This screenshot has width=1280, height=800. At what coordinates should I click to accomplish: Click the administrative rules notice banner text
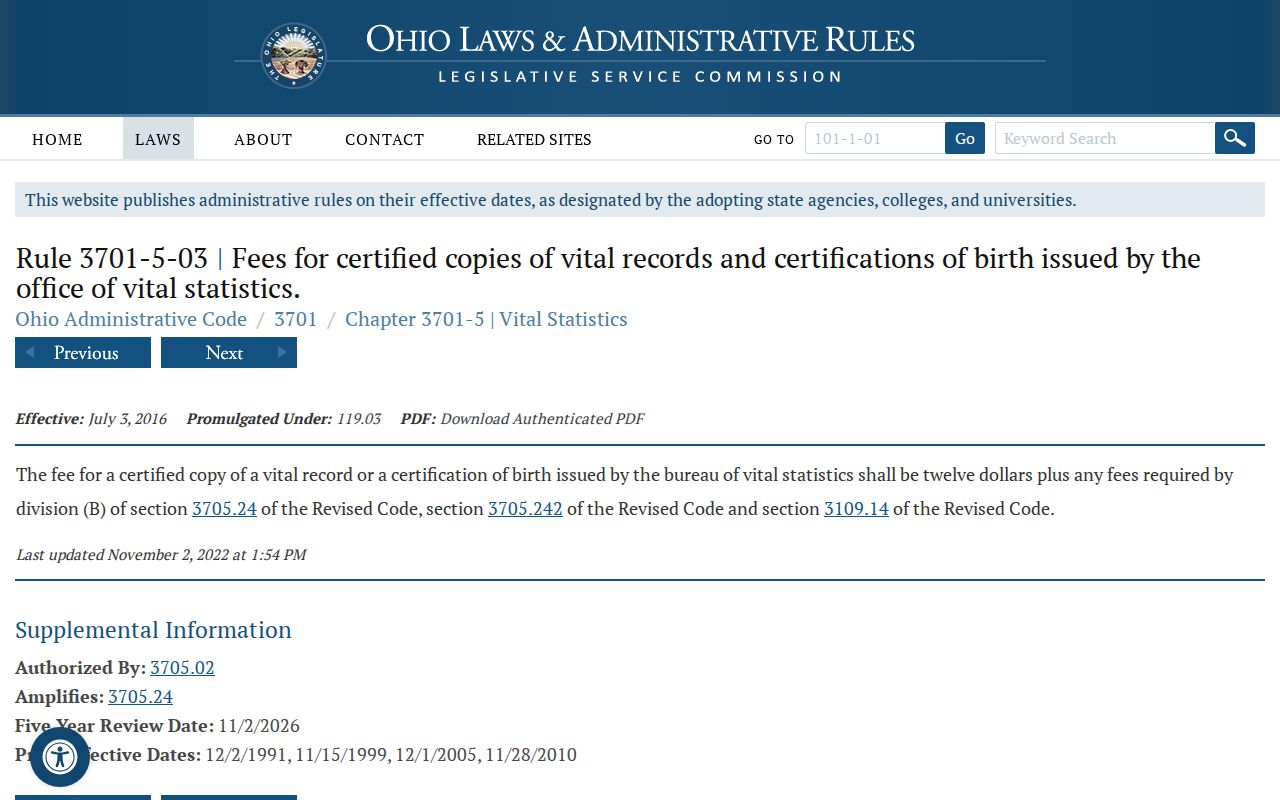[x=550, y=200]
